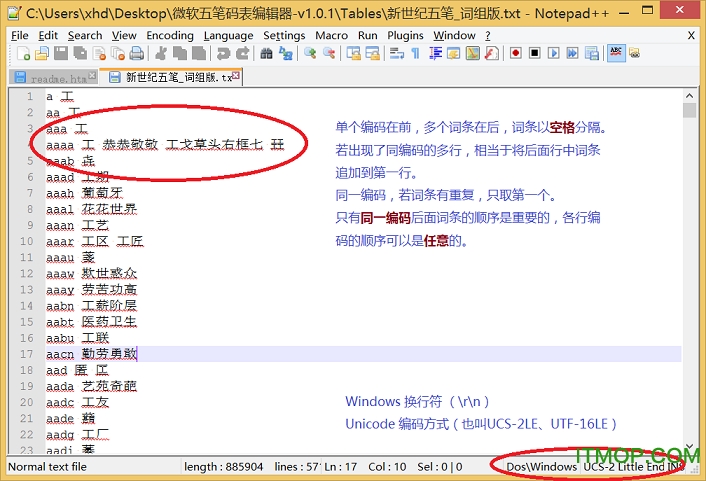The width and height of the screenshot is (706, 481).
Task: Toggle the function list panel icon
Action: coord(492,54)
